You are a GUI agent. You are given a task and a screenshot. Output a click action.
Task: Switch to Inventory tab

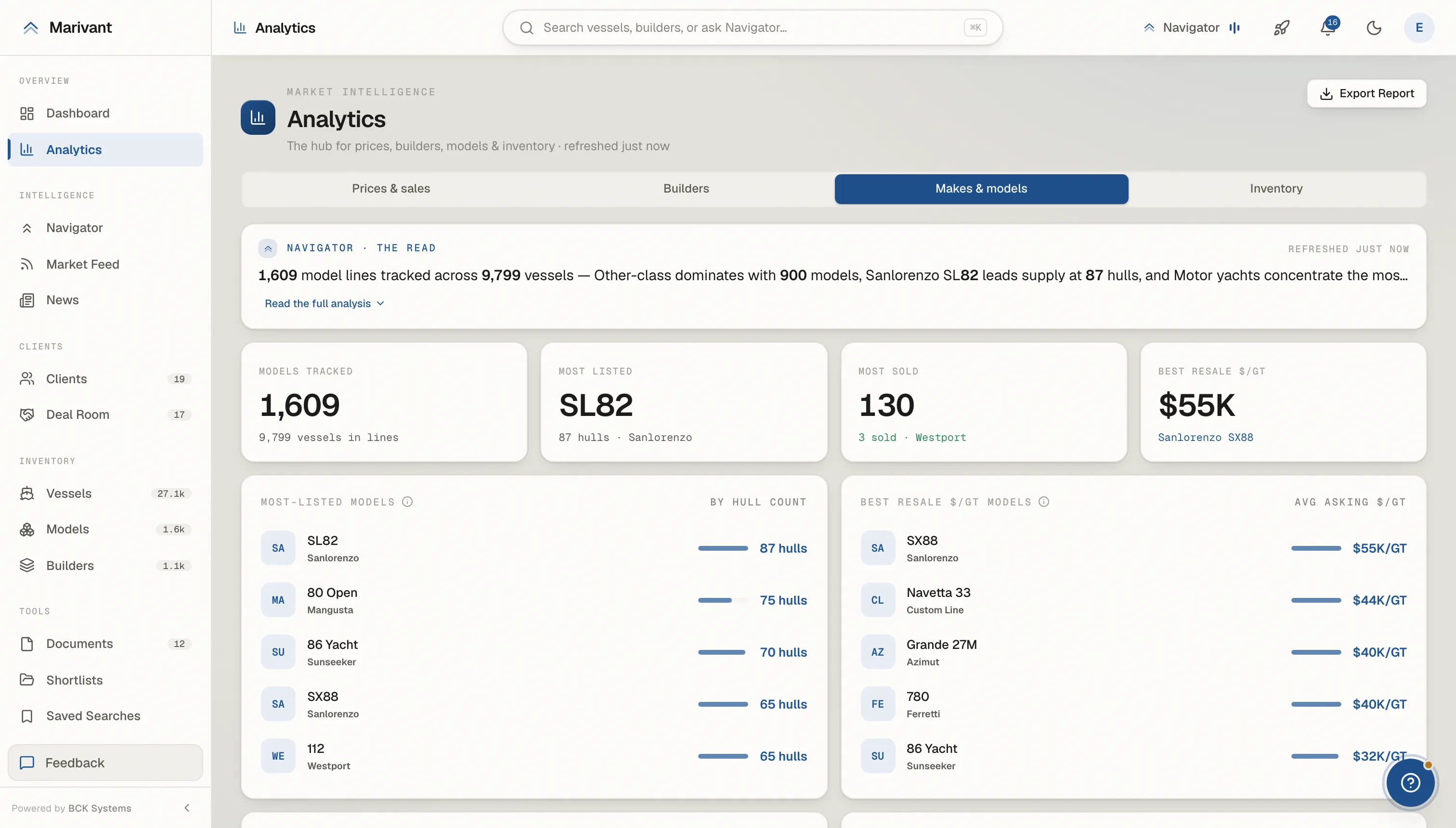[1276, 189]
